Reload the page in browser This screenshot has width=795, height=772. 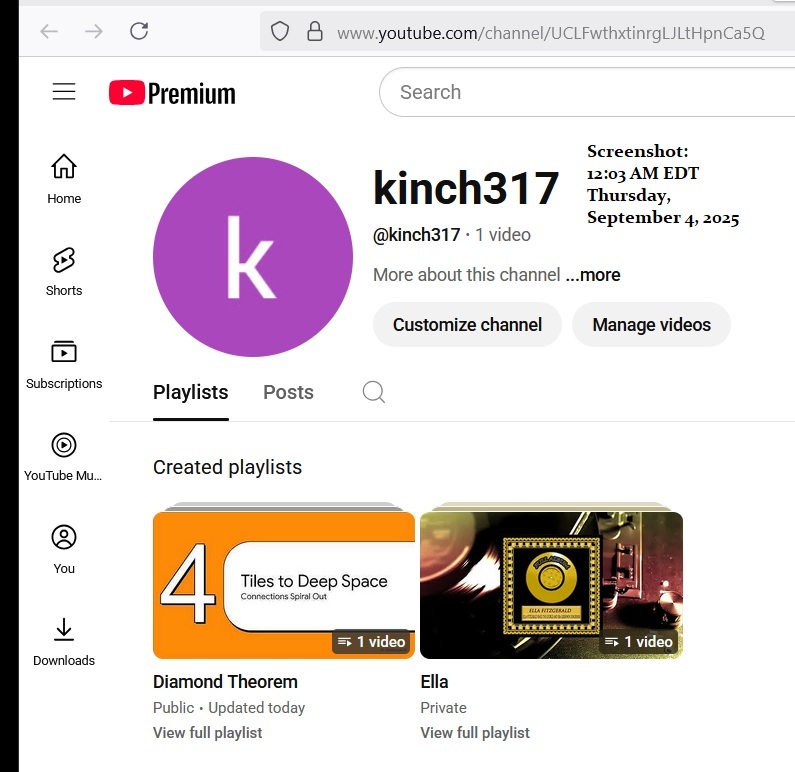[139, 31]
